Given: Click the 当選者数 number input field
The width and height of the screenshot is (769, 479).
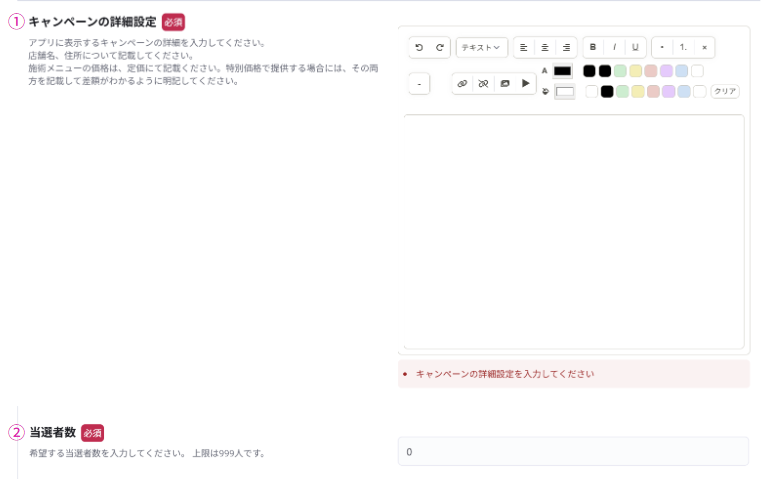Looking at the screenshot, I should tap(573, 451).
